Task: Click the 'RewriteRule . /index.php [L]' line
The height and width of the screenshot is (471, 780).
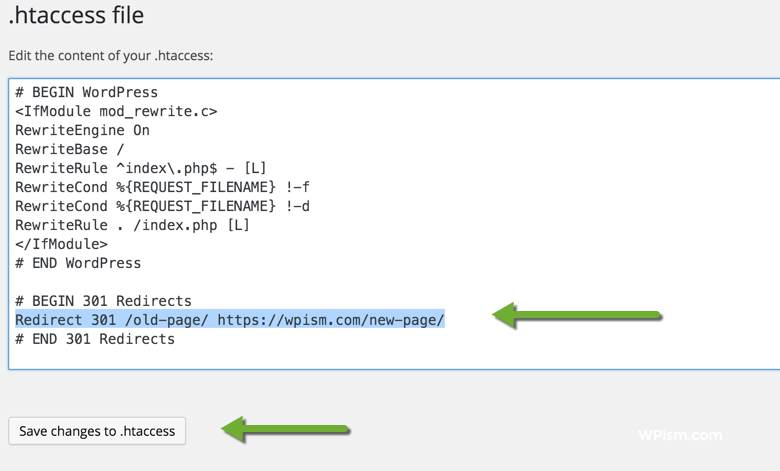Action: 132,225
